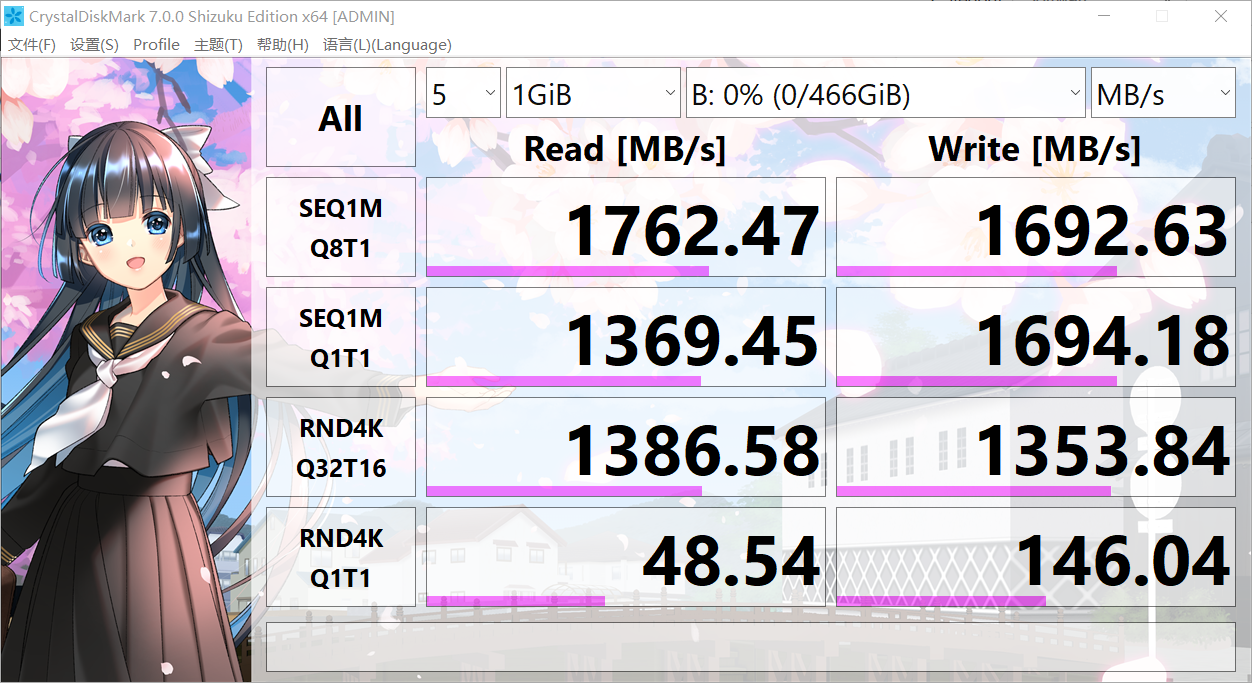Image resolution: width=1252 pixels, height=683 pixels.
Task: Click the RND4K Q32T16 read result 1386.58
Action: pyautogui.click(x=626, y=447)
